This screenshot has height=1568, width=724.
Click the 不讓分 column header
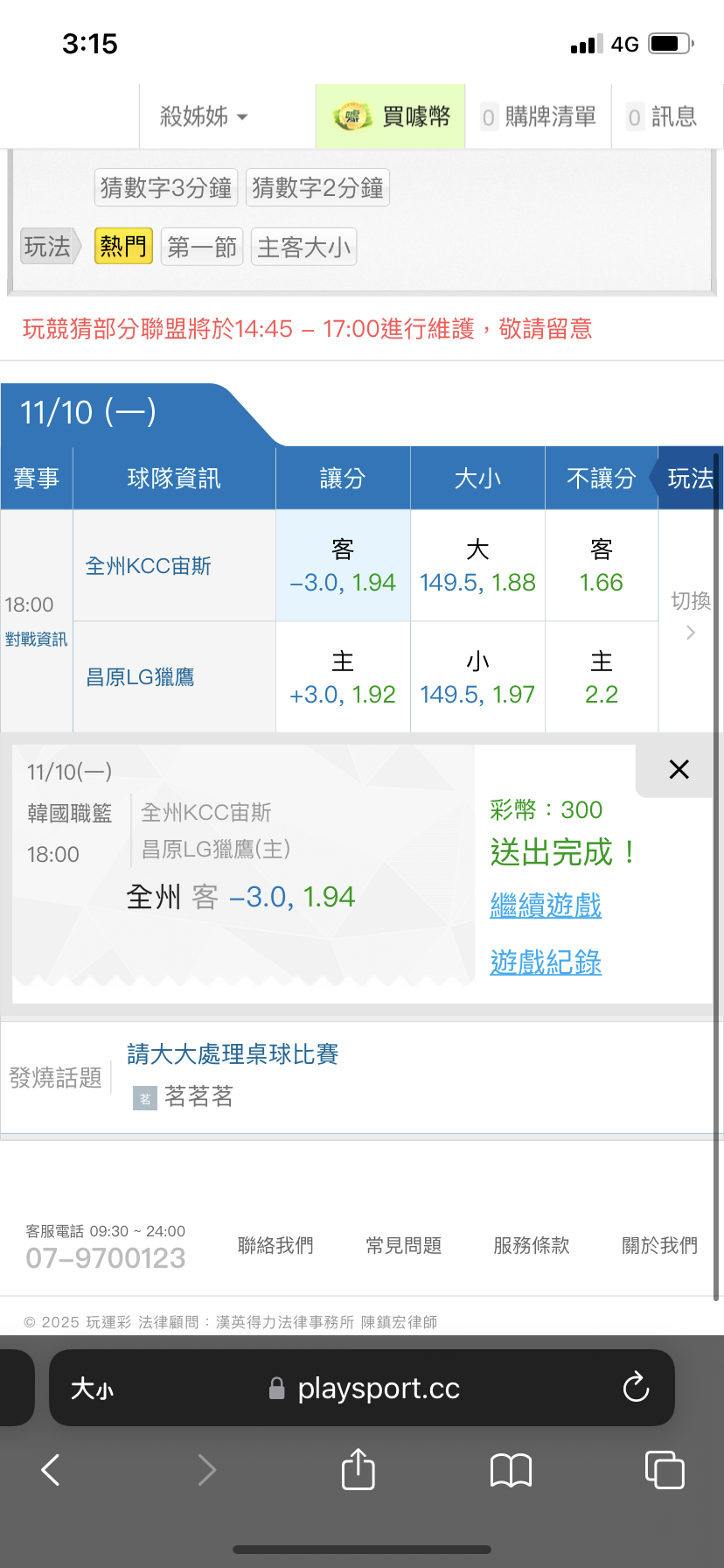pos(602,478)
